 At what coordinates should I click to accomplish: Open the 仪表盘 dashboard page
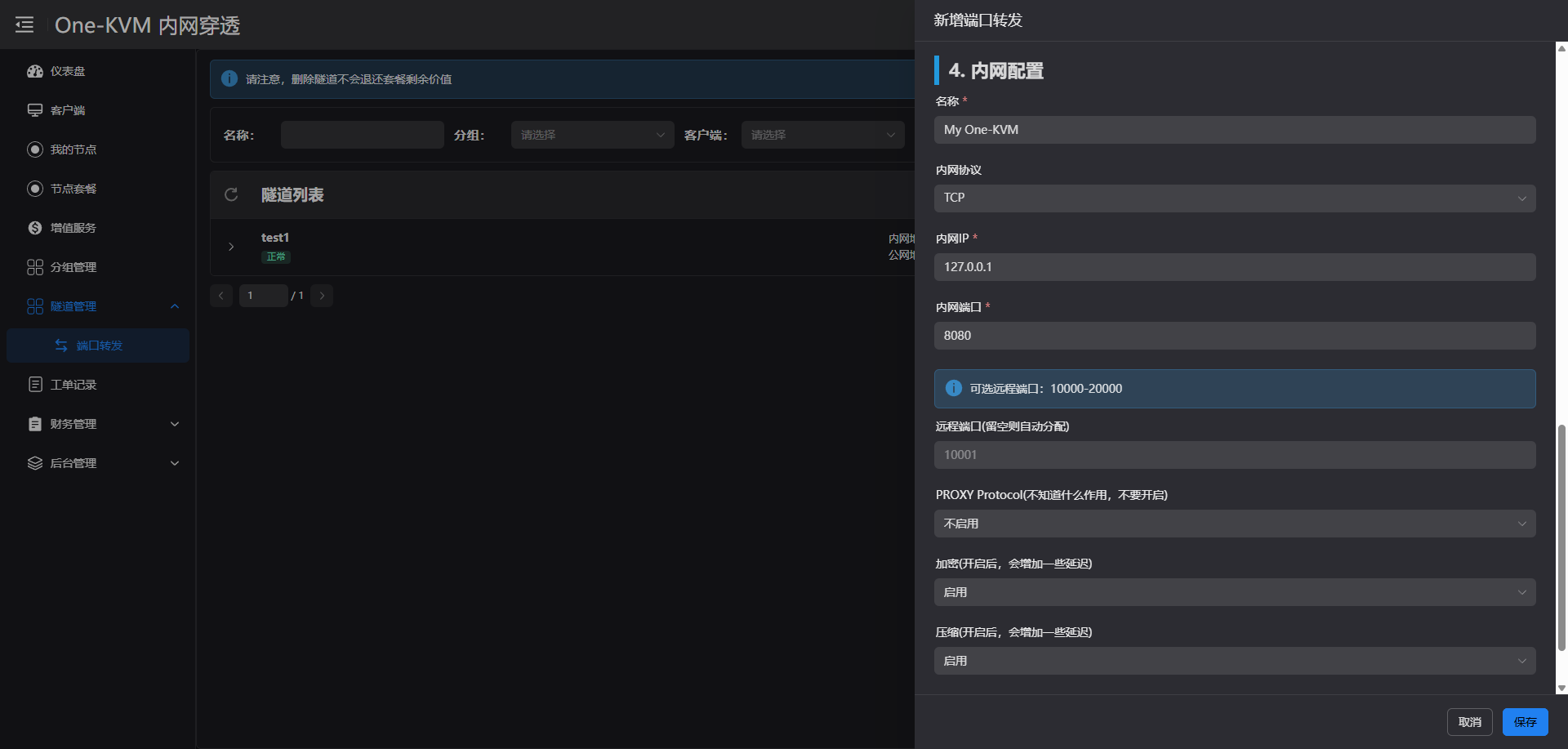[x=67, y=71]
